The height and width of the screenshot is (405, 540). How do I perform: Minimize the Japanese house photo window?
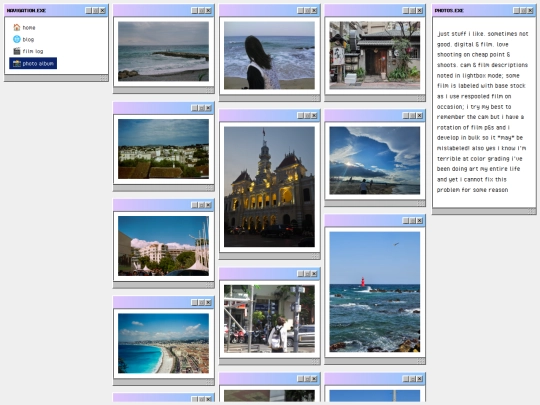406,11
